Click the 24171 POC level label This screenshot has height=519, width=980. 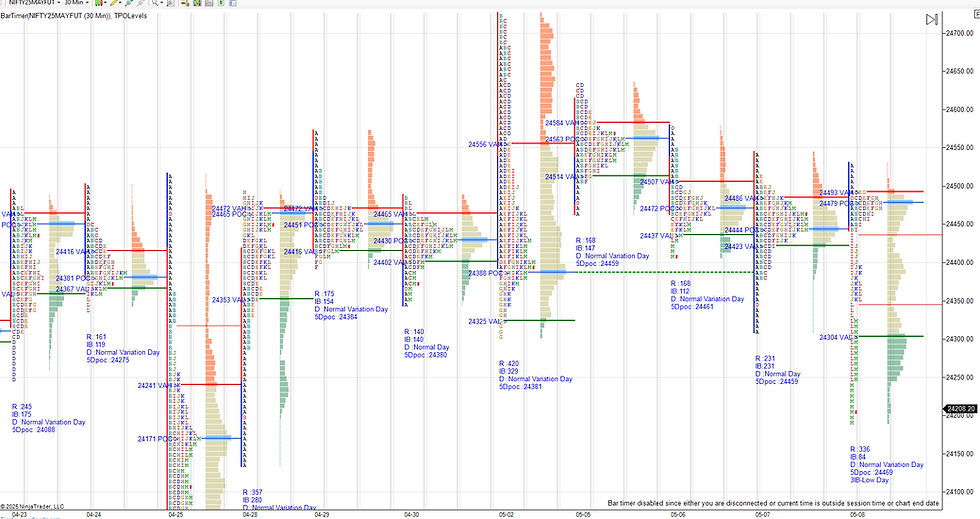tap(154, 439)
